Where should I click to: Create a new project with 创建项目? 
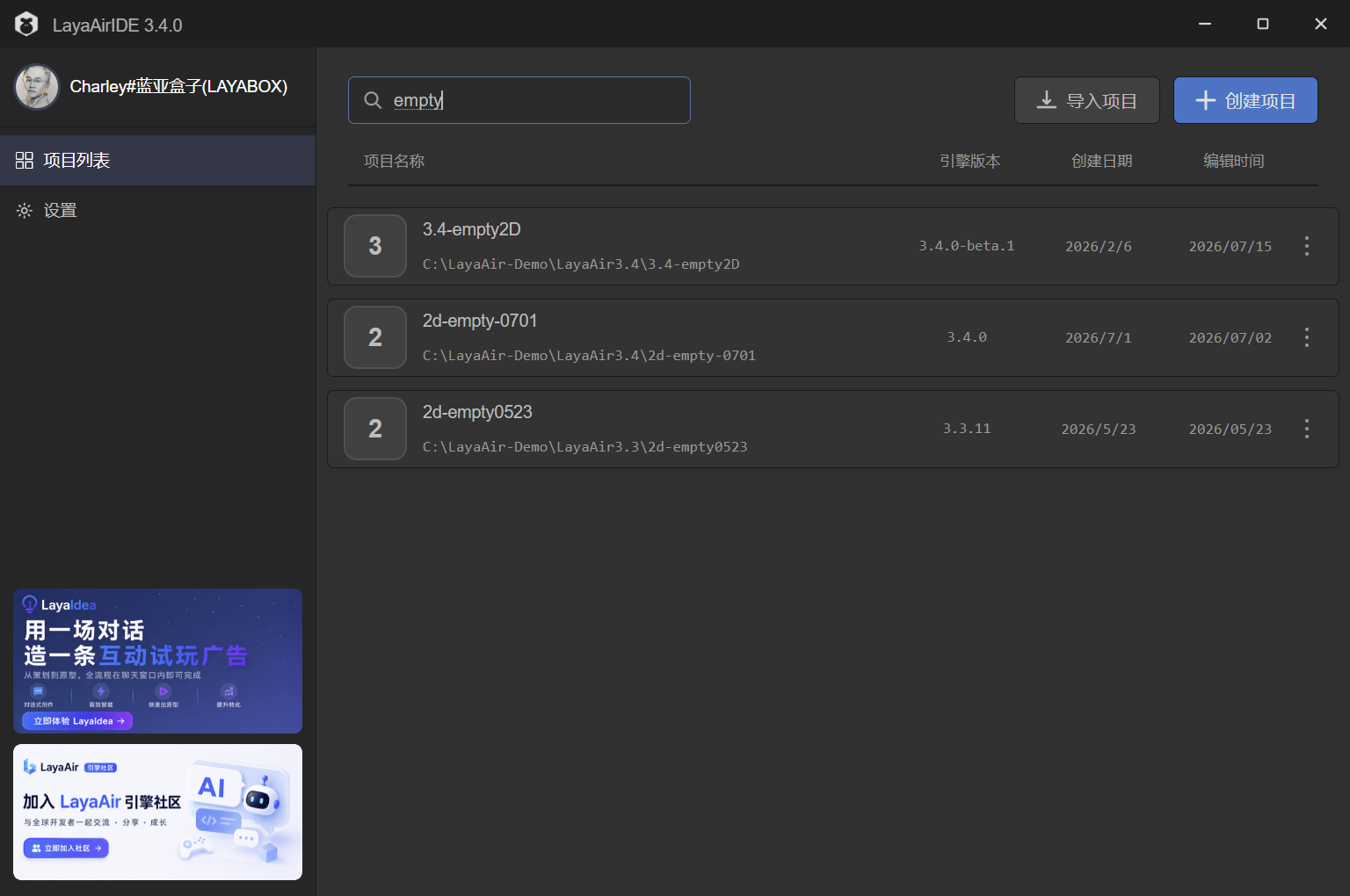1245,100
